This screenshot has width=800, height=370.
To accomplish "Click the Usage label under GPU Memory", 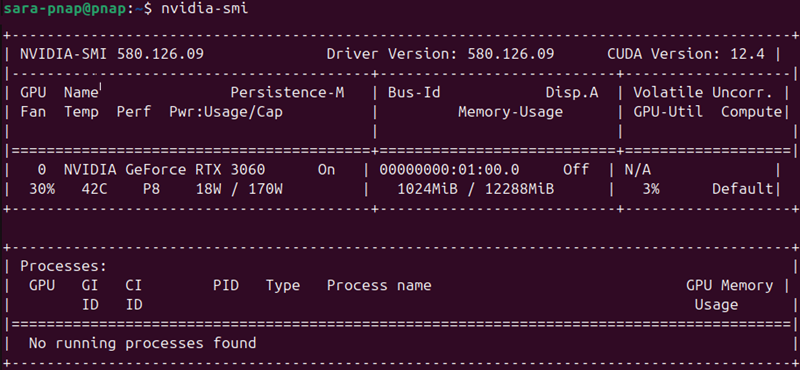I will click(x=716, y=305).
